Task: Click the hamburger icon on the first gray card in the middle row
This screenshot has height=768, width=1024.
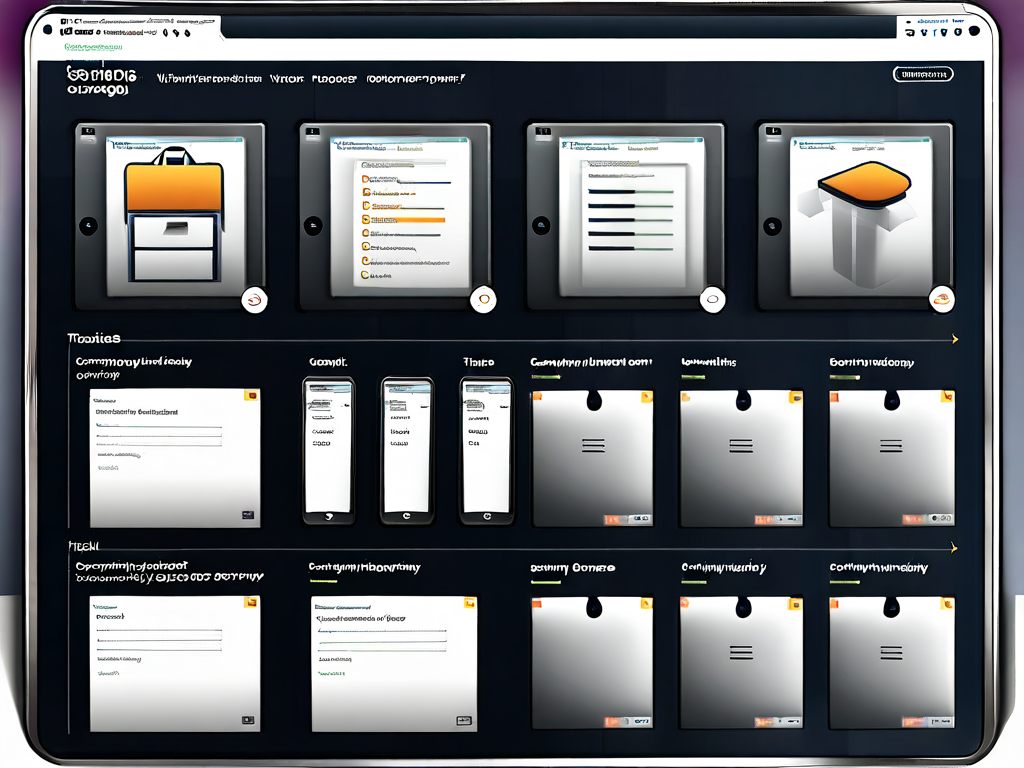Action: [593, 445]
